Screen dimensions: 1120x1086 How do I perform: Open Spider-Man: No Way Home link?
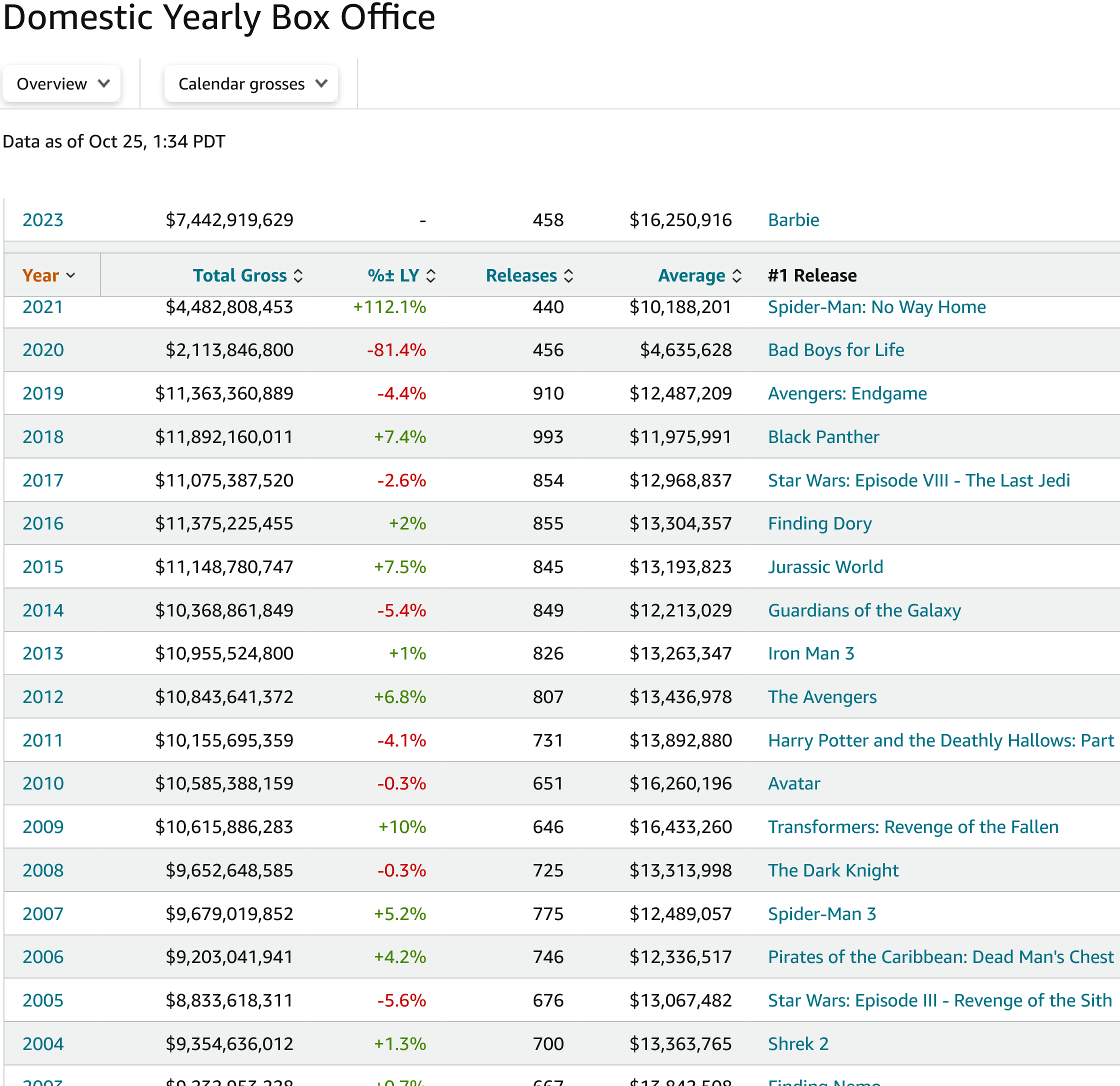876,307
